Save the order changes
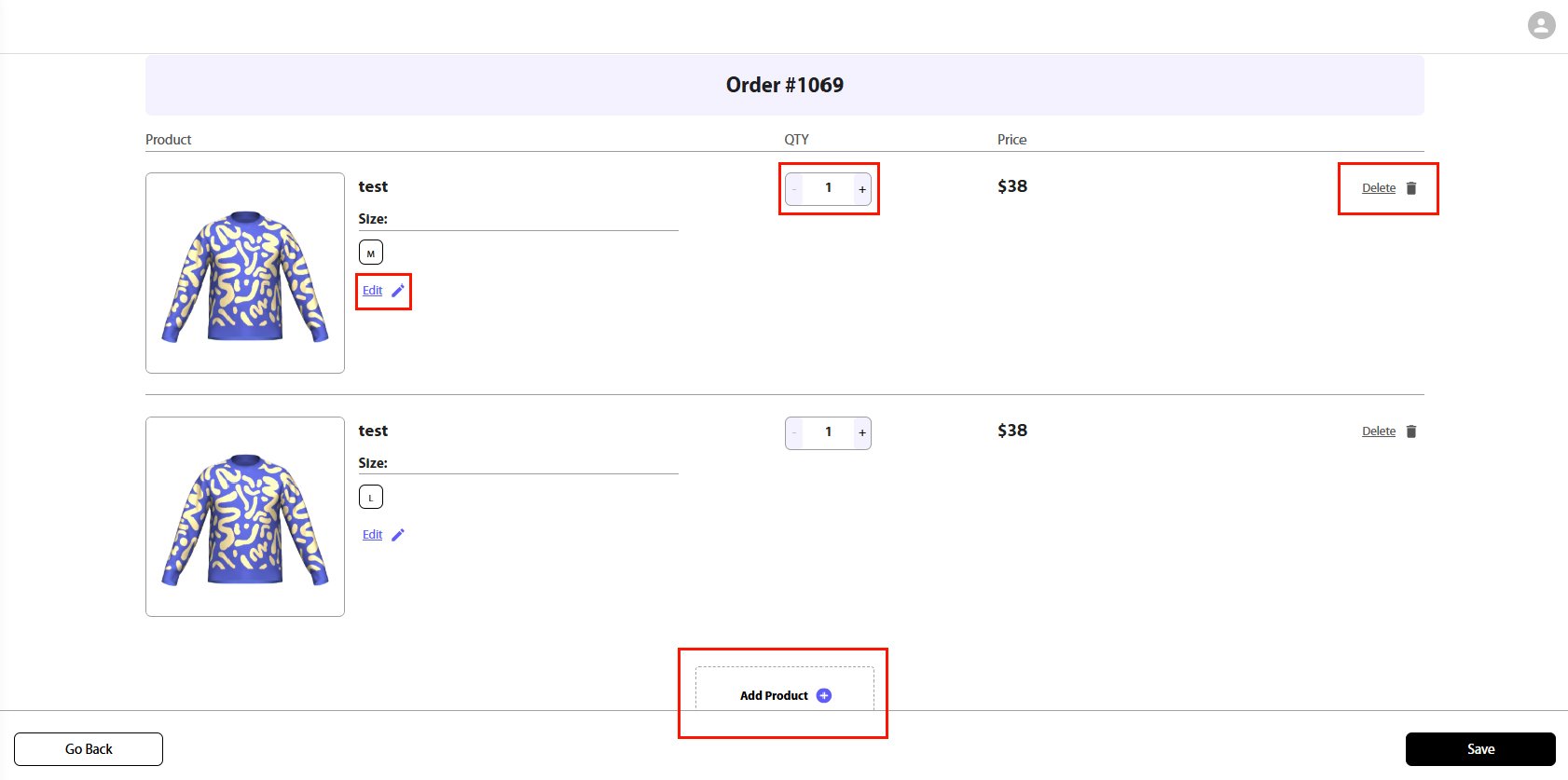Image resolution: width=1568 pixels, height=780 pixels. point(1480,749)
